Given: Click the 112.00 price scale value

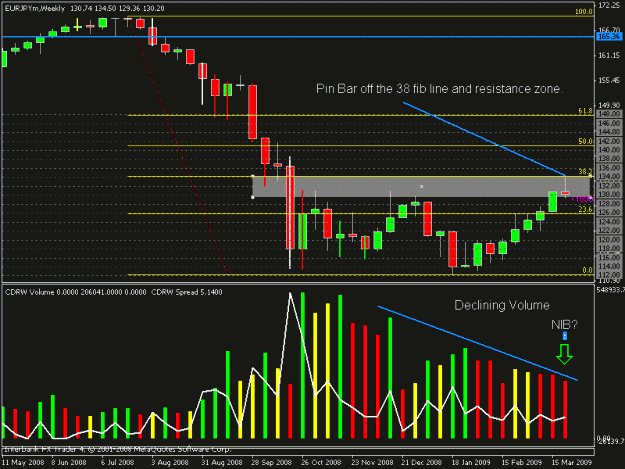Looking at the screenshot, I should pos(609,275).
